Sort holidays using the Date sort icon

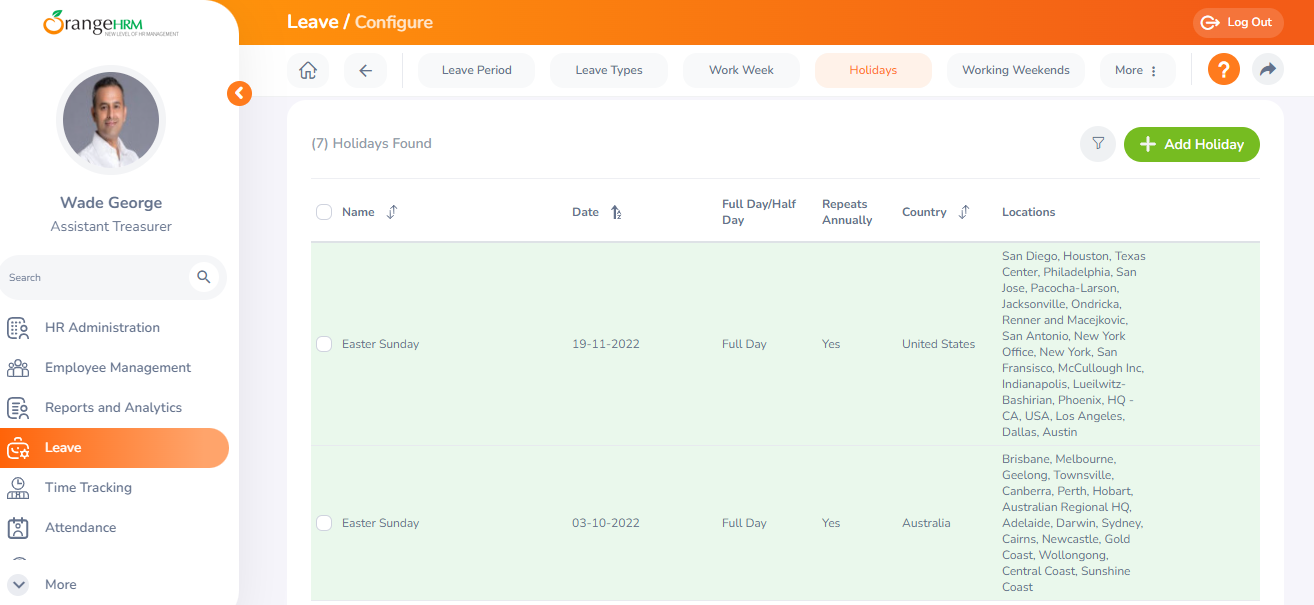pos(617,212)
